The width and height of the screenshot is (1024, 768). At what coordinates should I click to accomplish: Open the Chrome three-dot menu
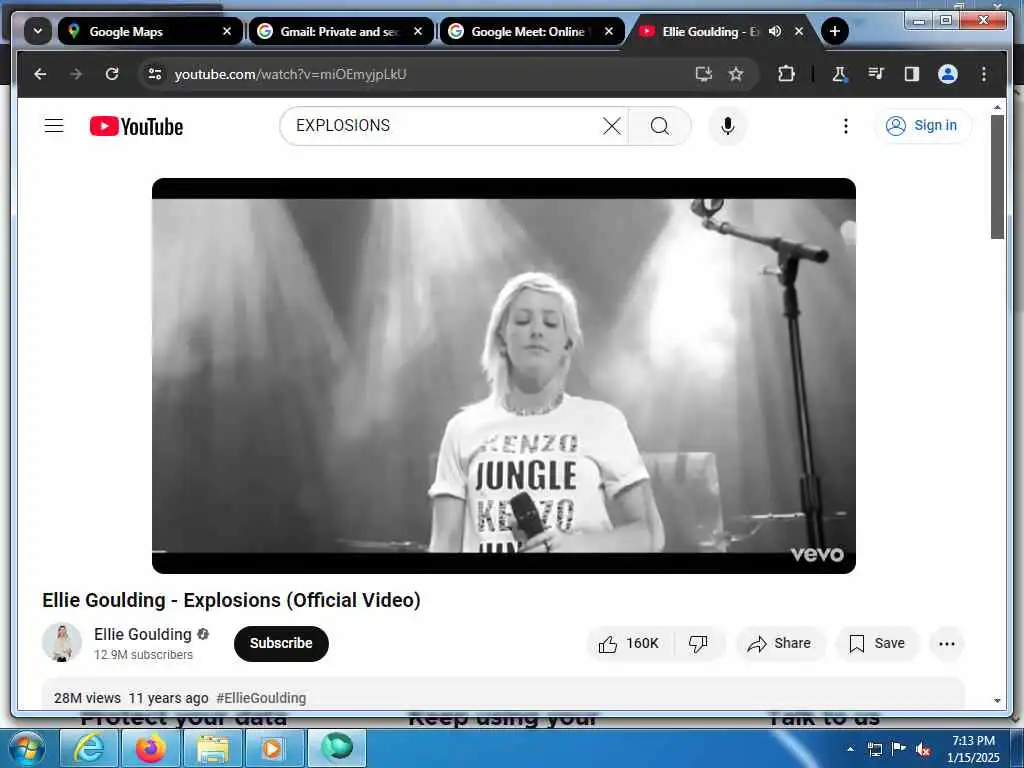click(984, 74)
